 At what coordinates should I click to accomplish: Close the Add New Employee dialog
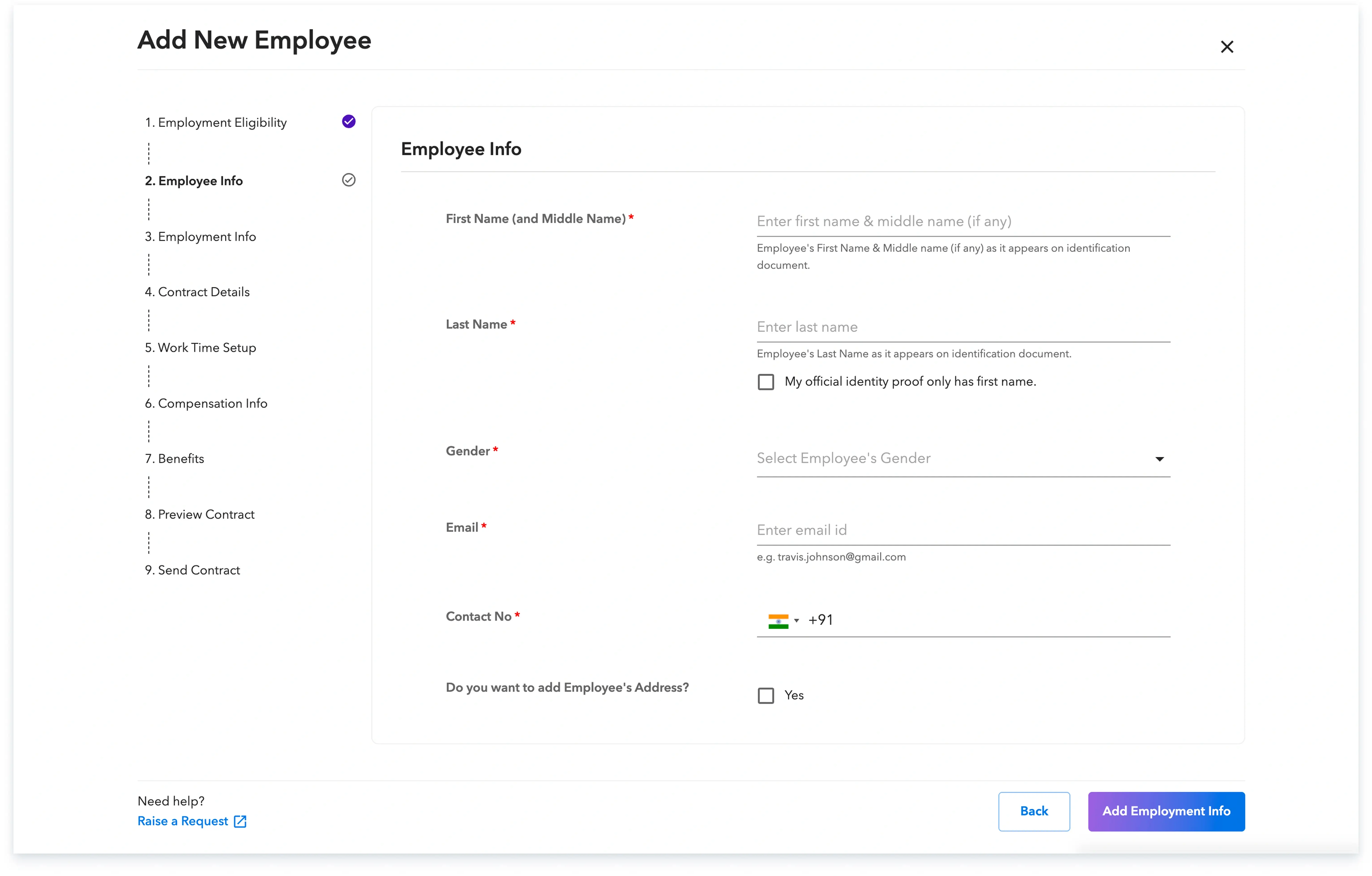[x=1227, y=46]
